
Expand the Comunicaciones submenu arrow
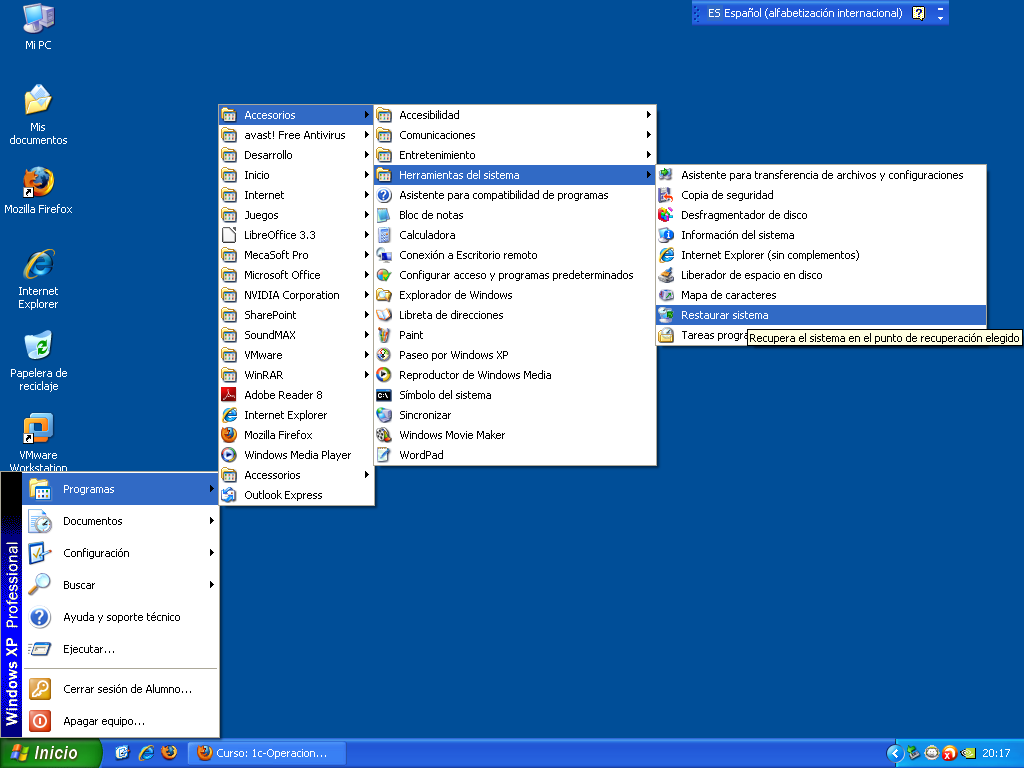pos(648,135)
